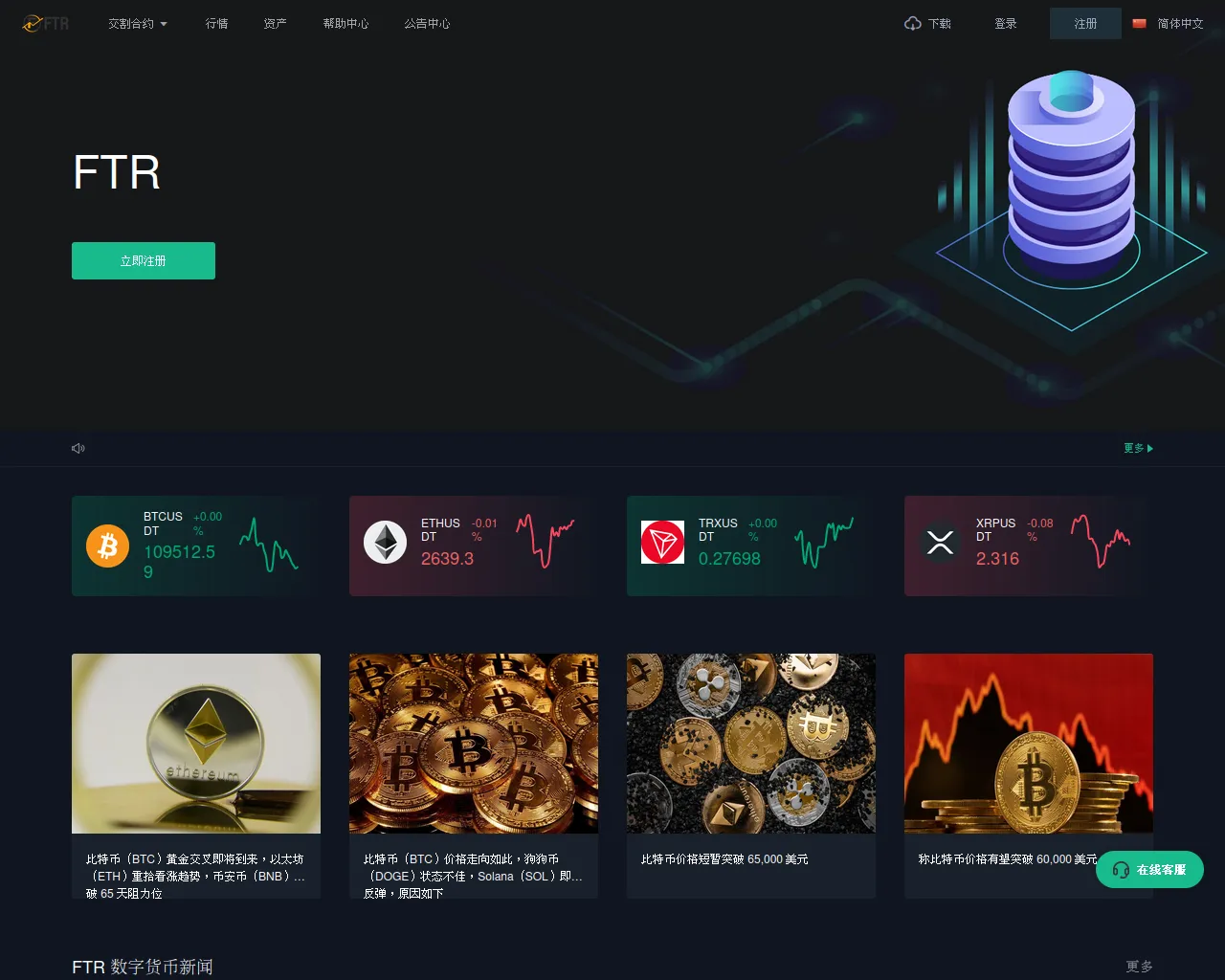Image resolution: width=1225 pixels, height=980 pixels.
Task: Open the Ethereum coin news thumbnail
Action: point(196,744)
